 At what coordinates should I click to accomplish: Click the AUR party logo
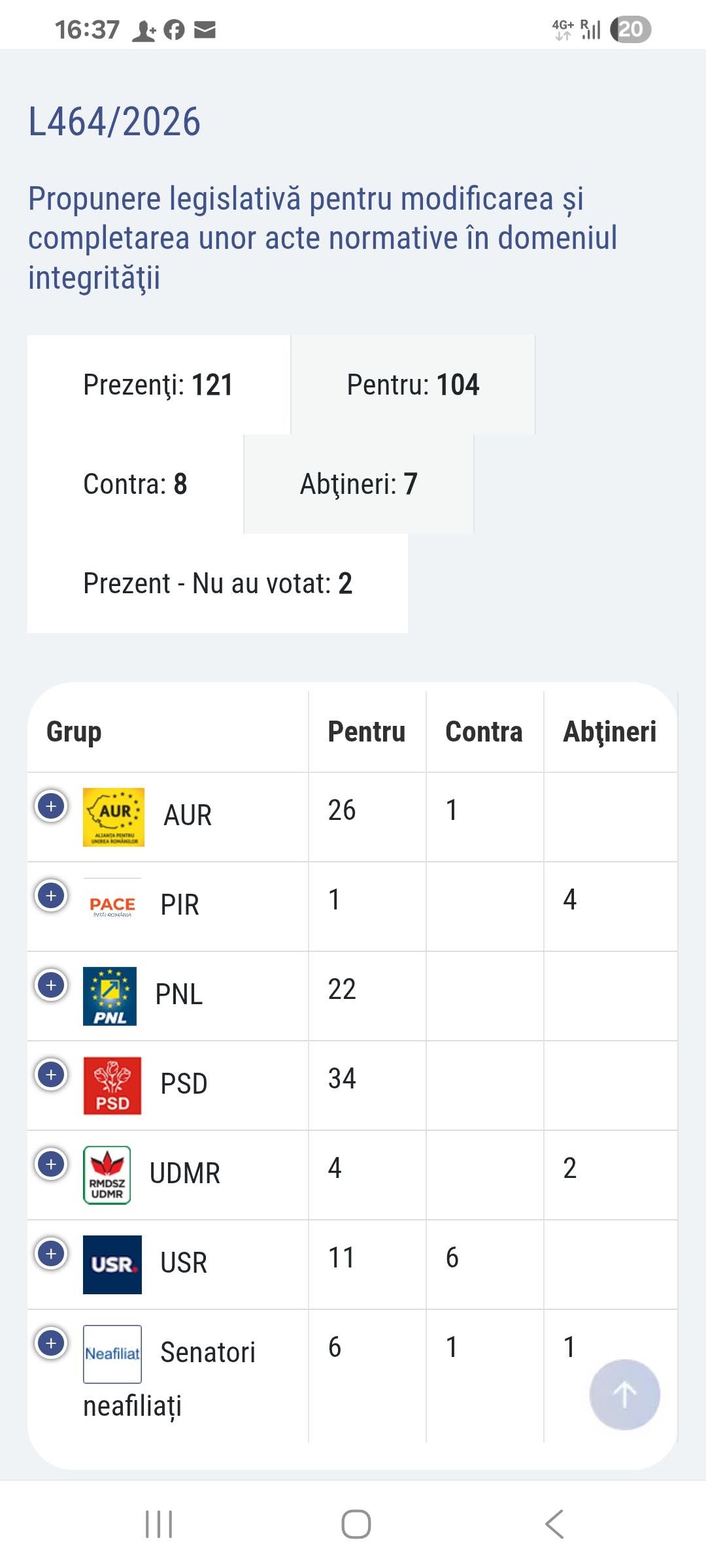[x=113, y=817]
